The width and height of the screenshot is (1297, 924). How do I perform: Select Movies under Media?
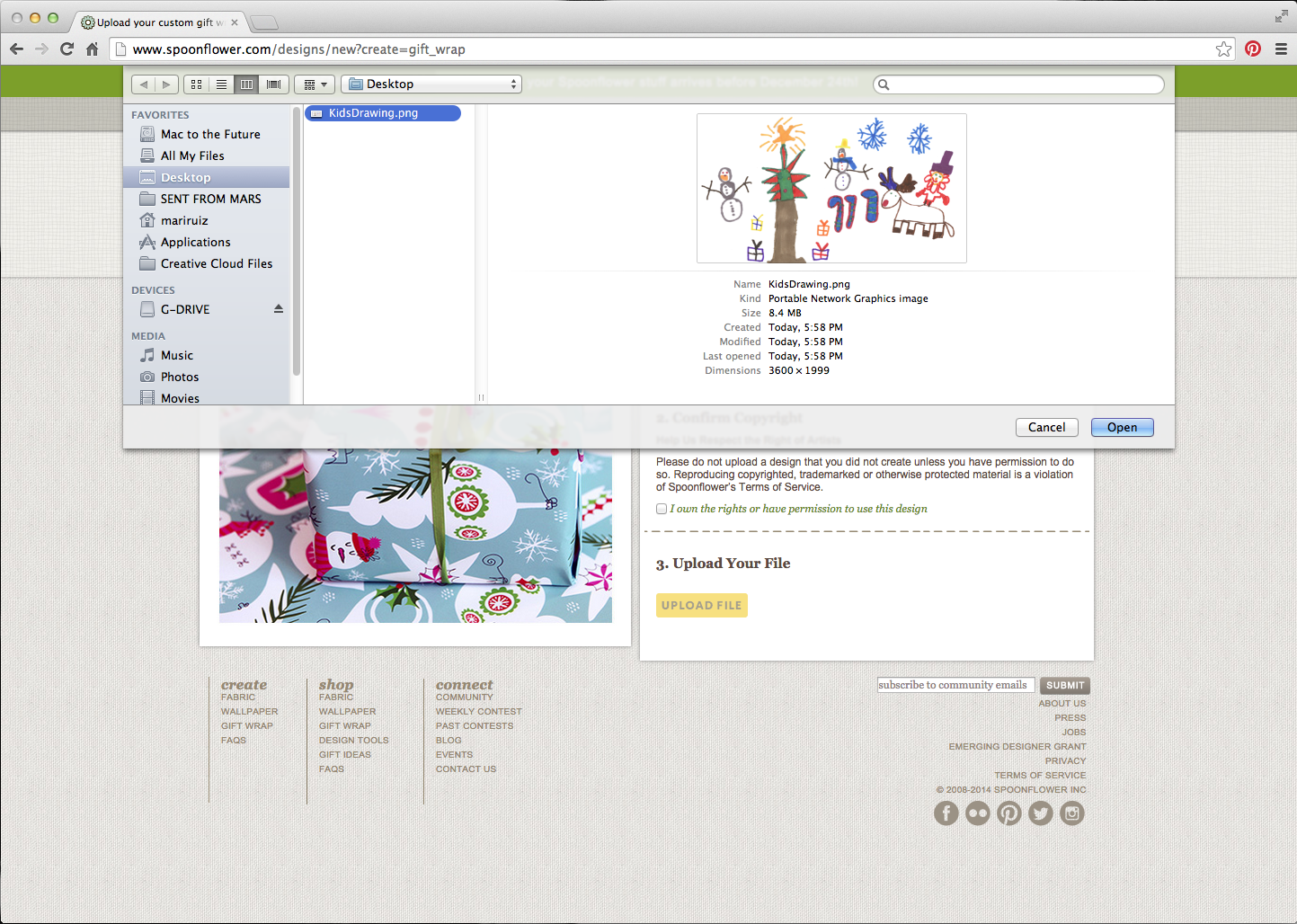tap(206, 397)
